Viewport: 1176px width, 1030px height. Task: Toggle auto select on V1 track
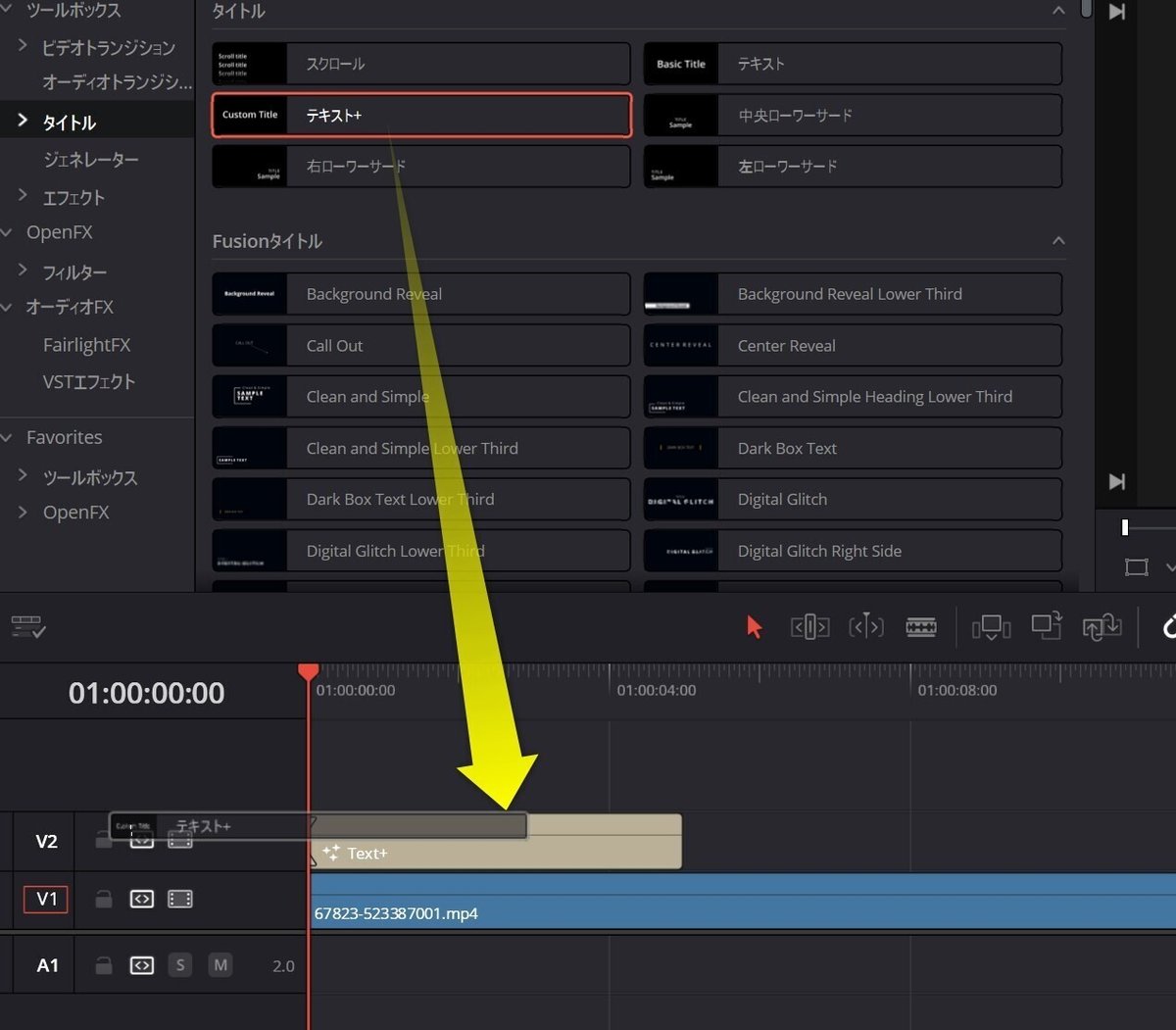coord(142,899)
